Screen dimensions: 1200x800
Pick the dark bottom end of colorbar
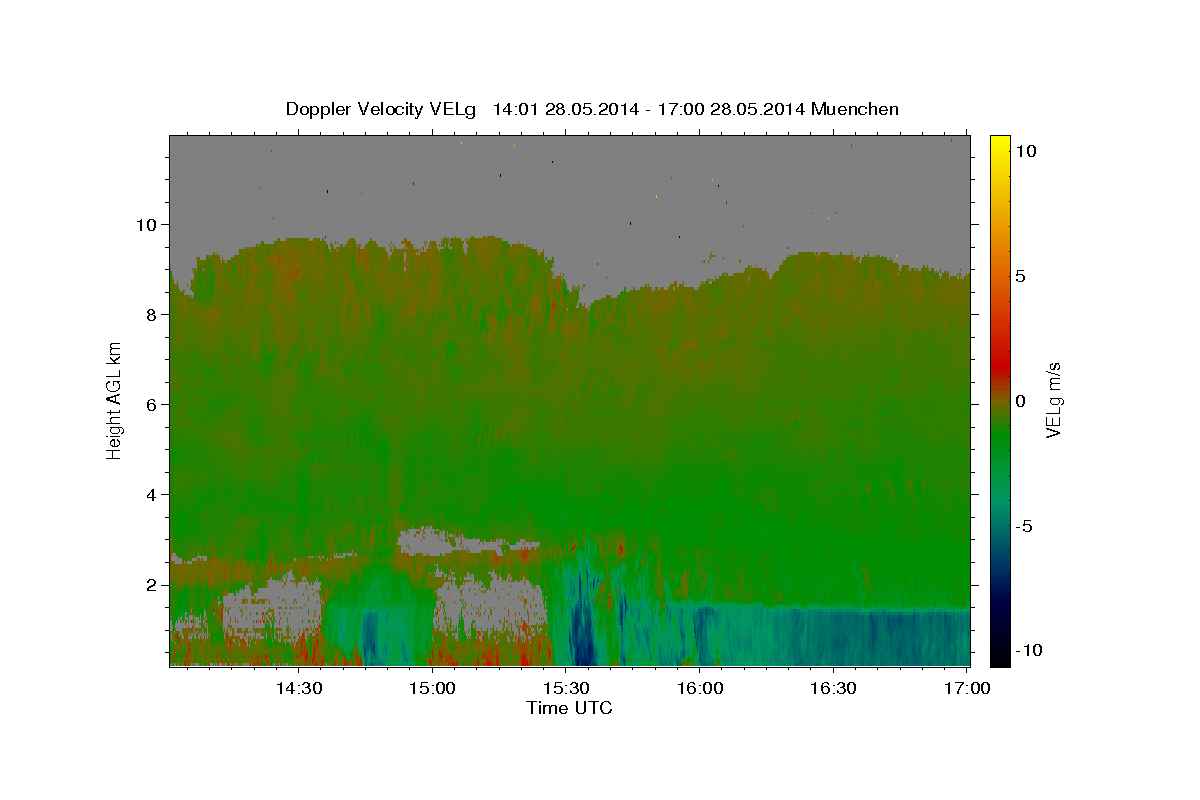(x=1000, y=655)
